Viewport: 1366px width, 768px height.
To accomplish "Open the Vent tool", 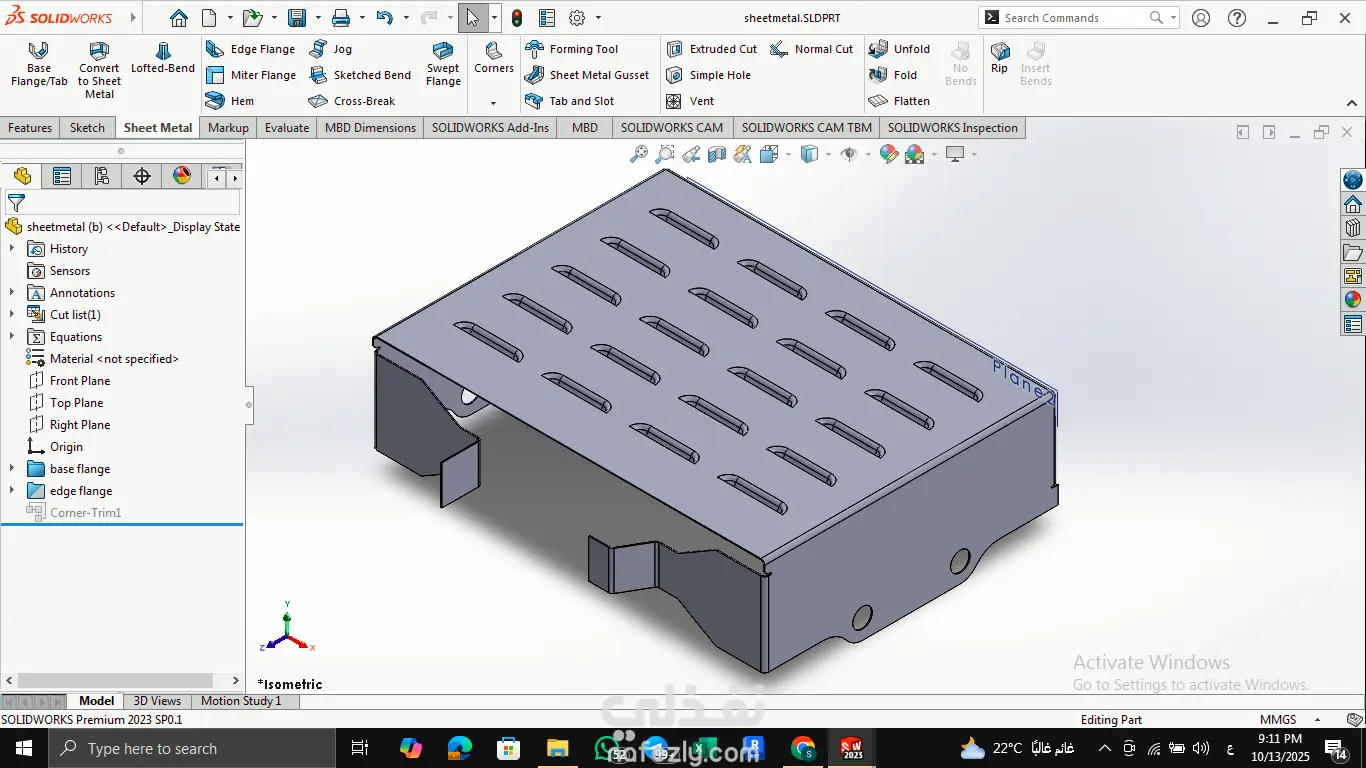I will [690, 101].
